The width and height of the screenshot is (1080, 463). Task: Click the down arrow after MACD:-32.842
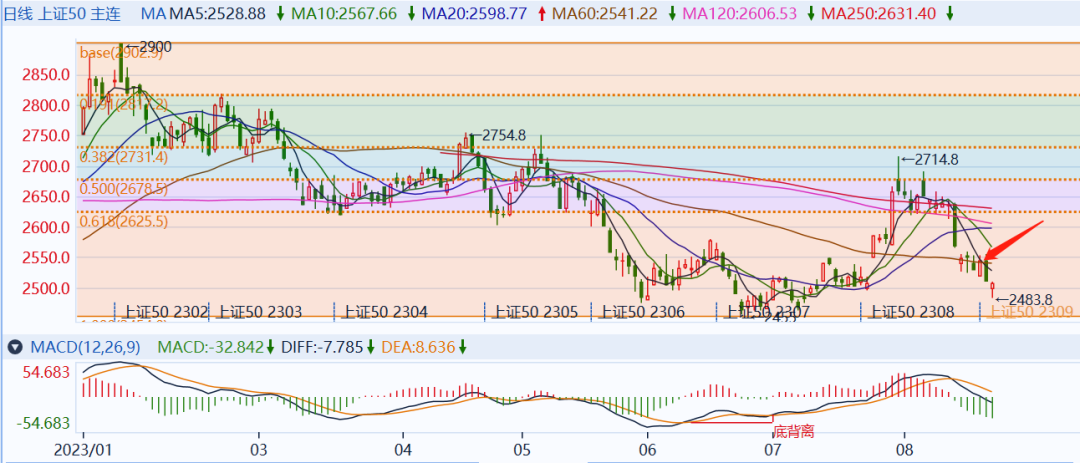click(x=271, y=348)
